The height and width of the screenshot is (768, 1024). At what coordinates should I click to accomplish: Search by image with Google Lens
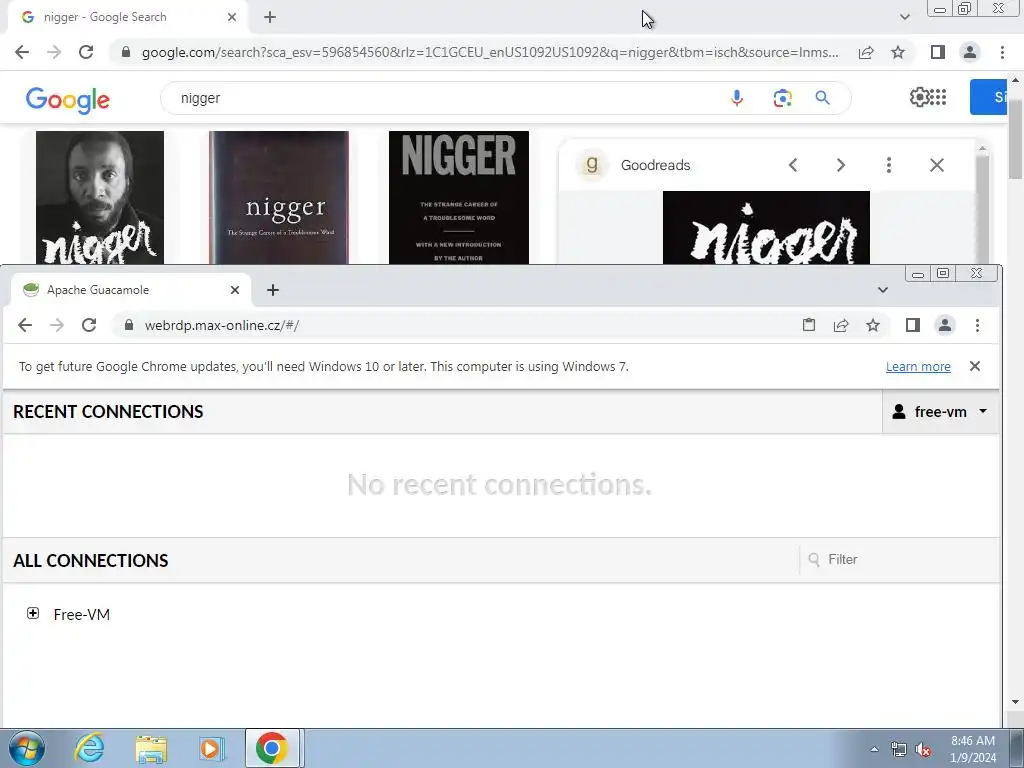point(782,98)
